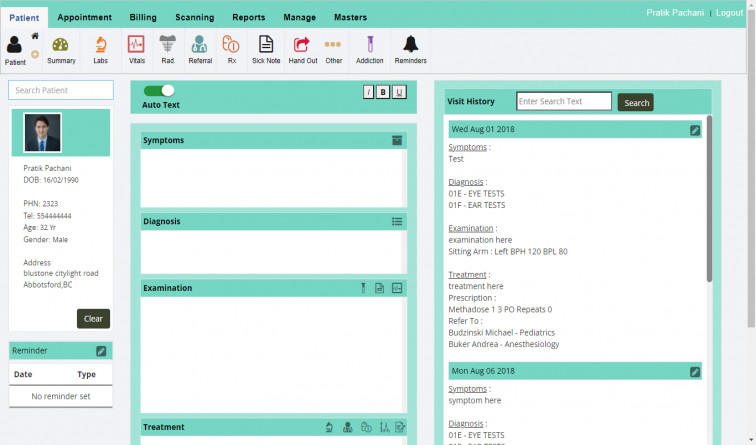This screenshot has height=445, width=756.
Task: Turn off the Auto Text switch
Action: (159, 90)
